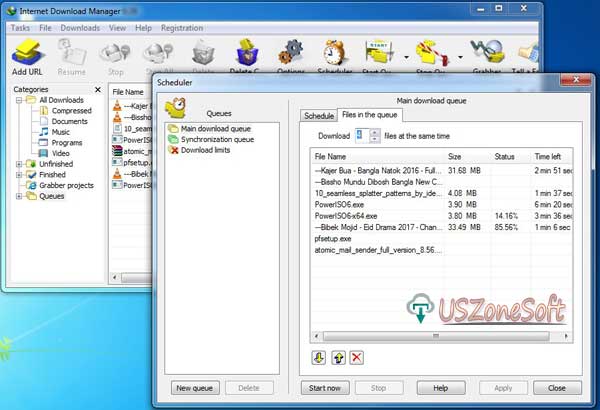Select Music category
The image size is (600, 410).
click(55, 132)
